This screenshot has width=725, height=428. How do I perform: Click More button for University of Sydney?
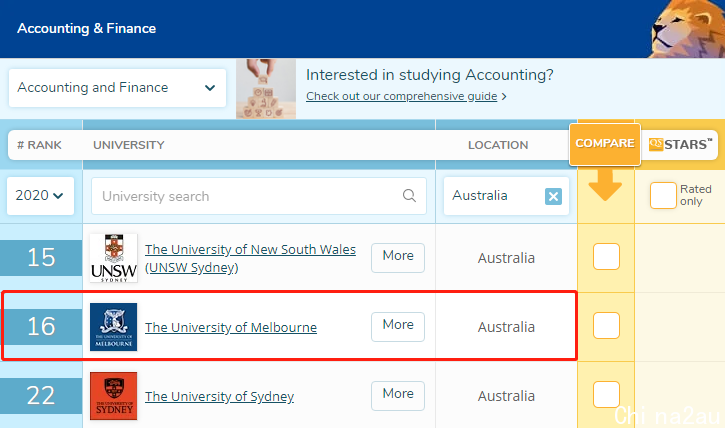[x=398, y=396]
